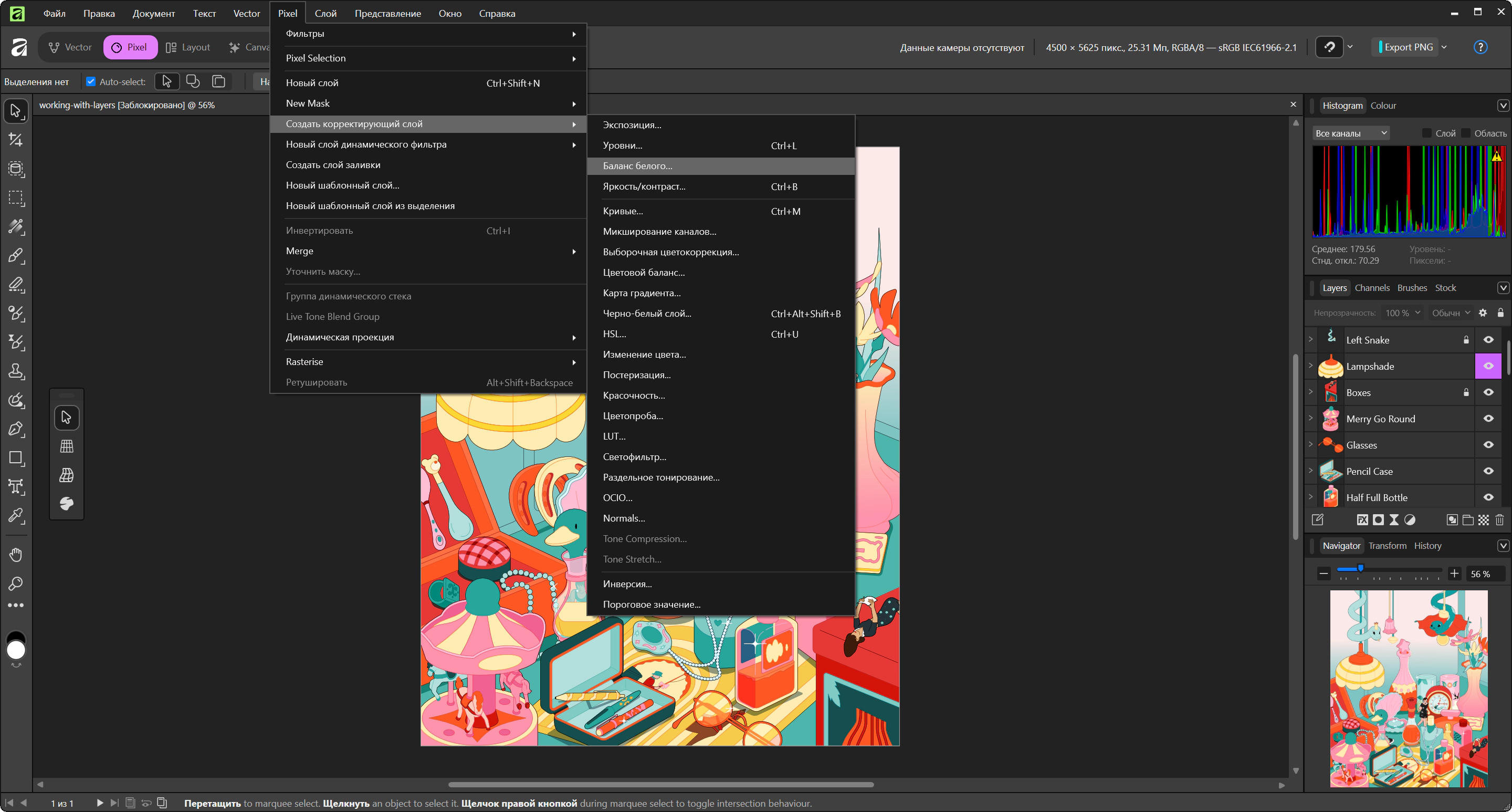1512x812 pixels.
Task: Select the Colour picker eyedropper tool
Action: (16, 515)
